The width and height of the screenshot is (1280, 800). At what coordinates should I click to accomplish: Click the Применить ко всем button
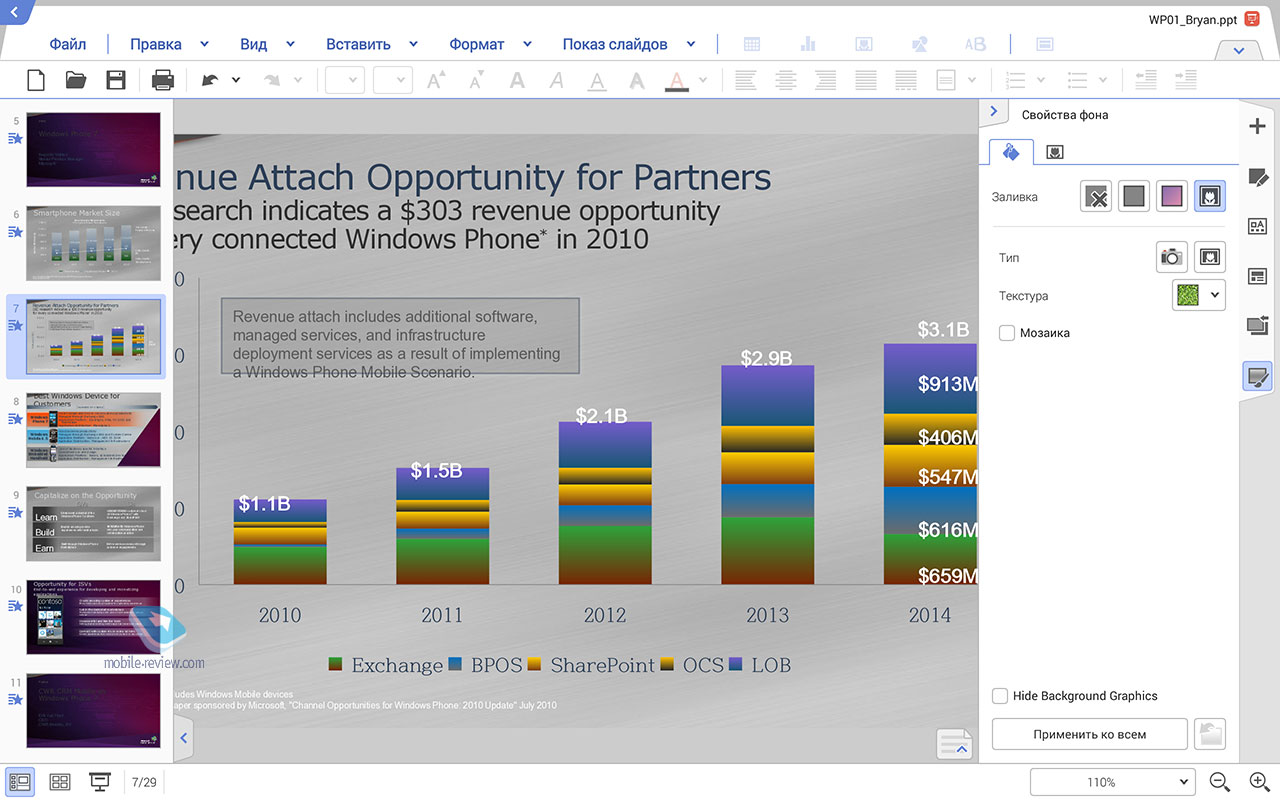1089,734
